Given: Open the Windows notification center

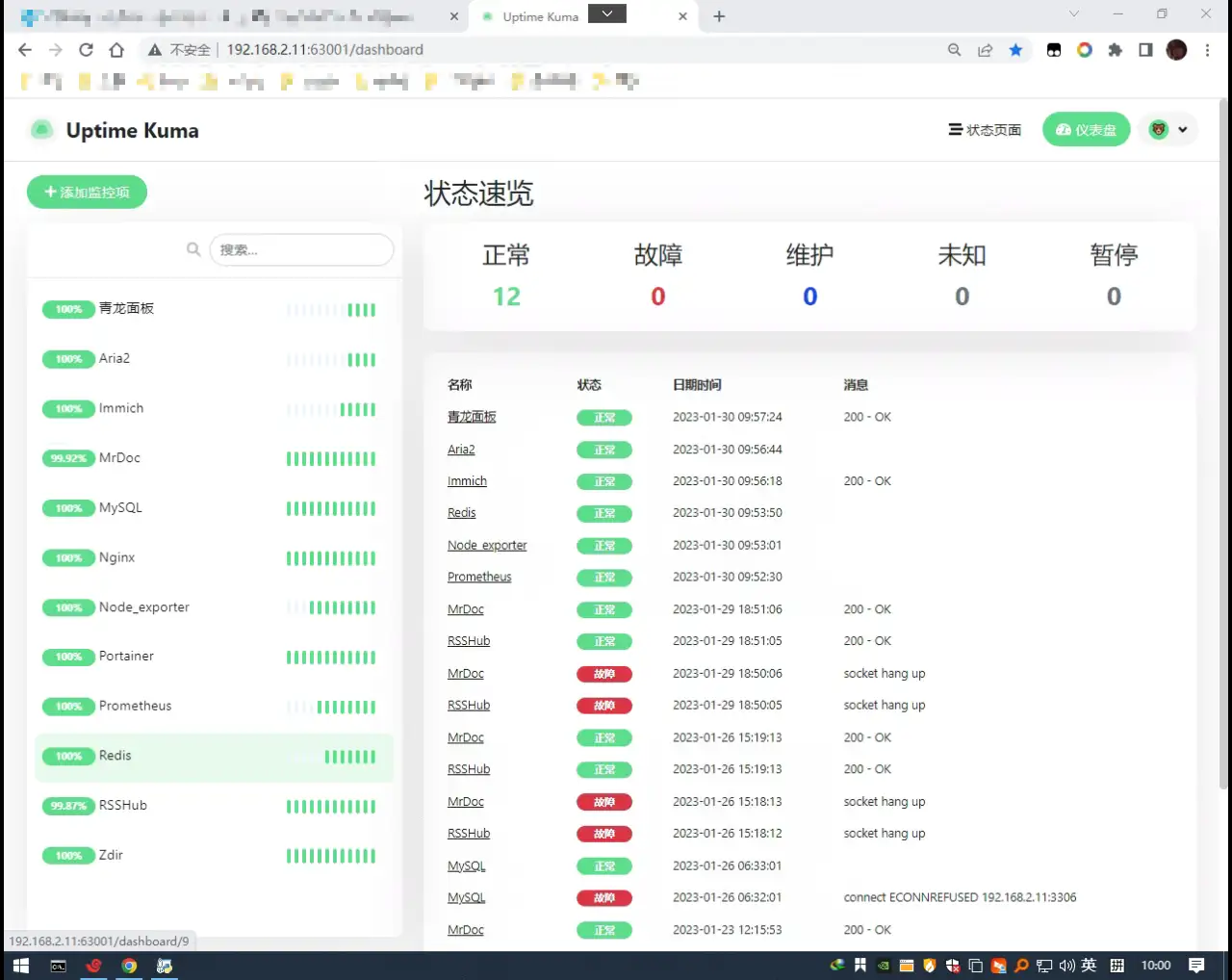Looking at the screenshot, I should tap(1196, 966).
